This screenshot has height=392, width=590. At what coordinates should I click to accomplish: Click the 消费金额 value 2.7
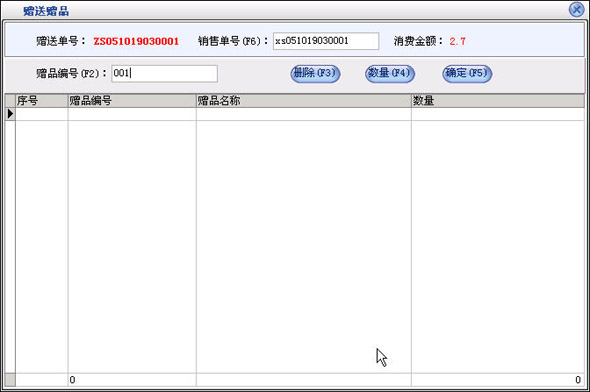[x=457, y=41]
